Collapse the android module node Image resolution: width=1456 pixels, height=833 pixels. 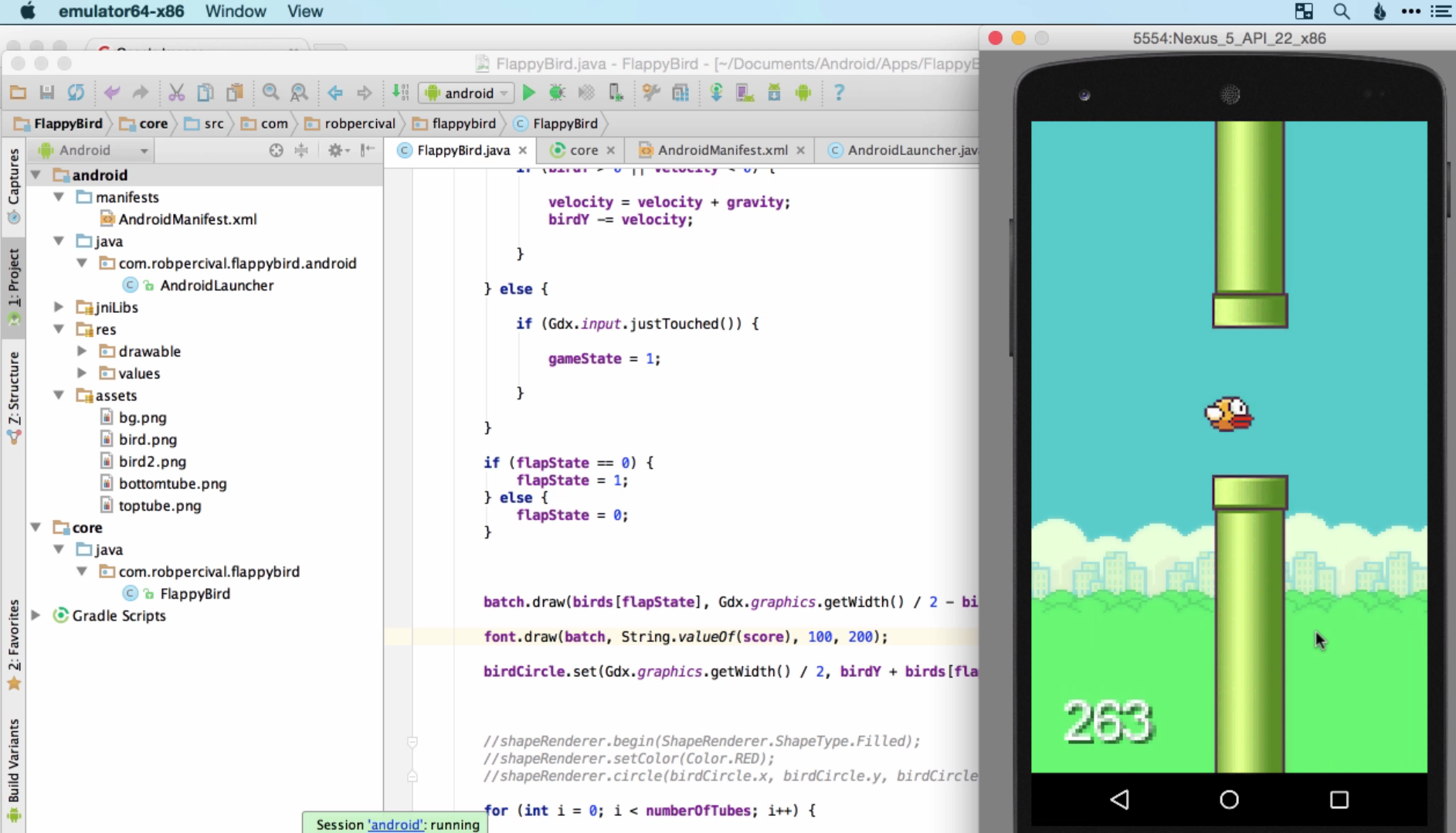[36, 175]
